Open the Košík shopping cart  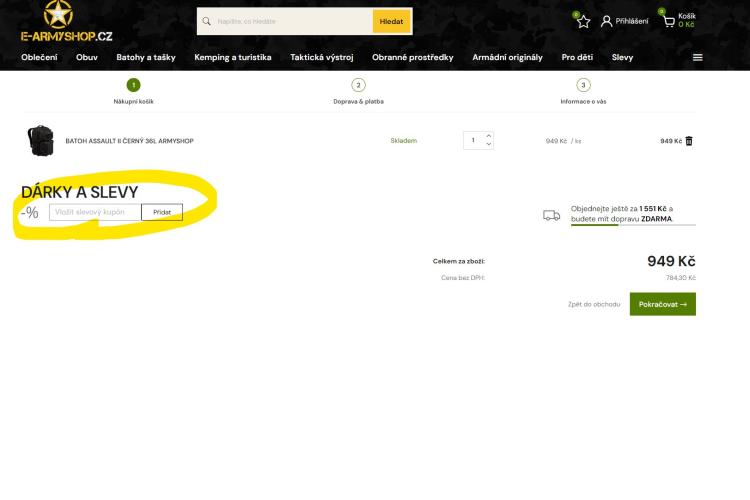click(679, 20)
